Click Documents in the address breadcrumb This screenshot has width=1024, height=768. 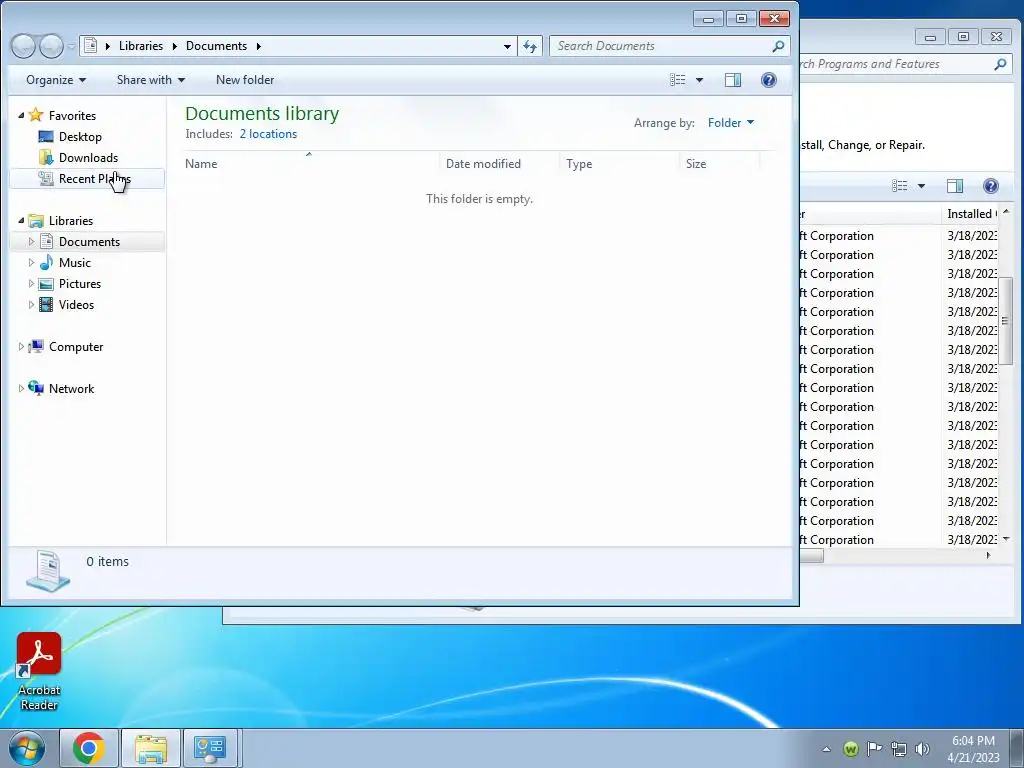pos(216,46)
